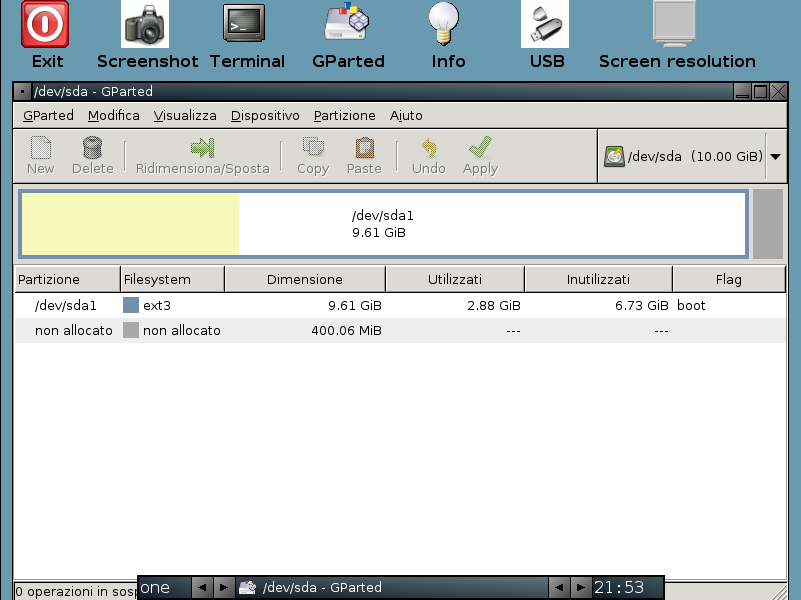
Task: Open the Partizione menu
Action: 344,115
